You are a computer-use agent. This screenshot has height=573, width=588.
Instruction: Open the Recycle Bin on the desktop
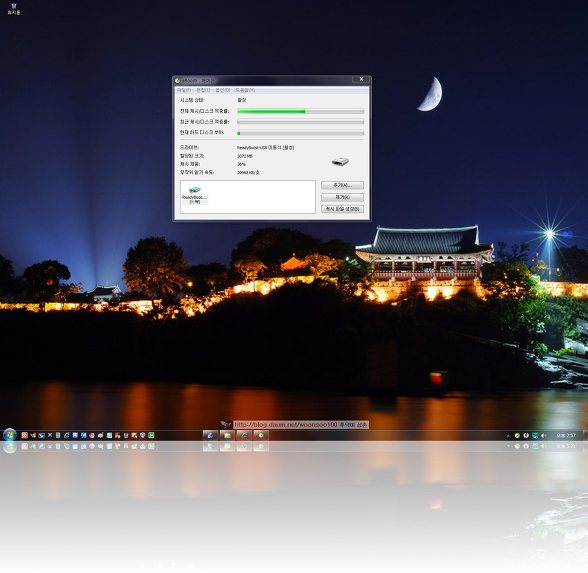[x=14, y=9]
